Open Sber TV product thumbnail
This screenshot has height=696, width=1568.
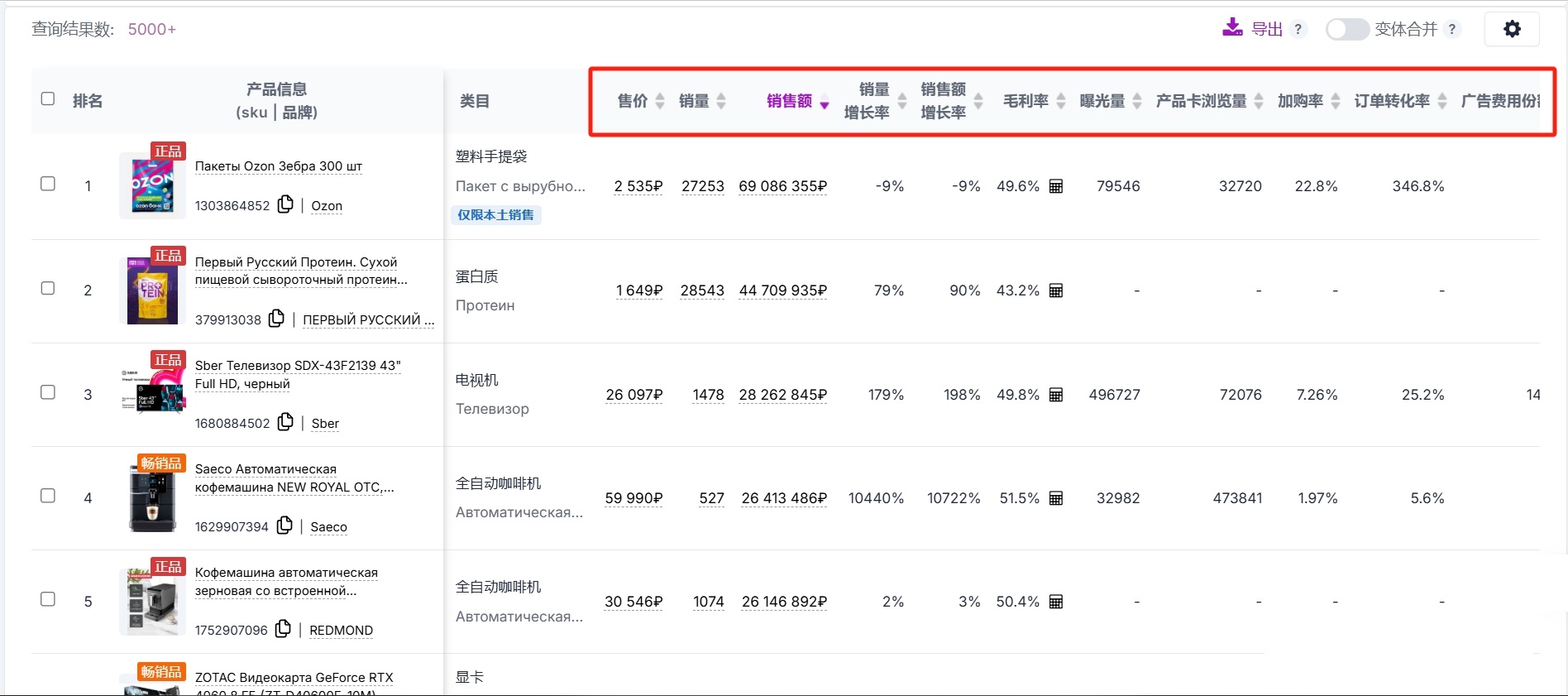[152, 394]
